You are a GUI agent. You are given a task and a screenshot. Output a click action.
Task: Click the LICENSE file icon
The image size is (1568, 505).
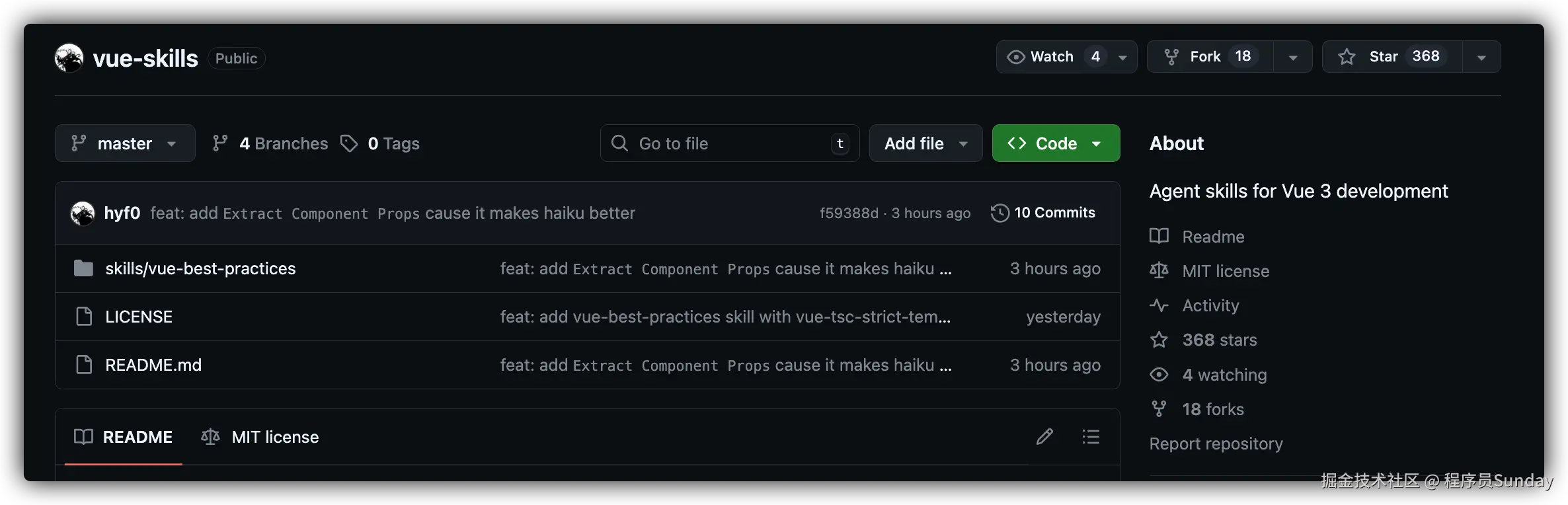[84, 317]
